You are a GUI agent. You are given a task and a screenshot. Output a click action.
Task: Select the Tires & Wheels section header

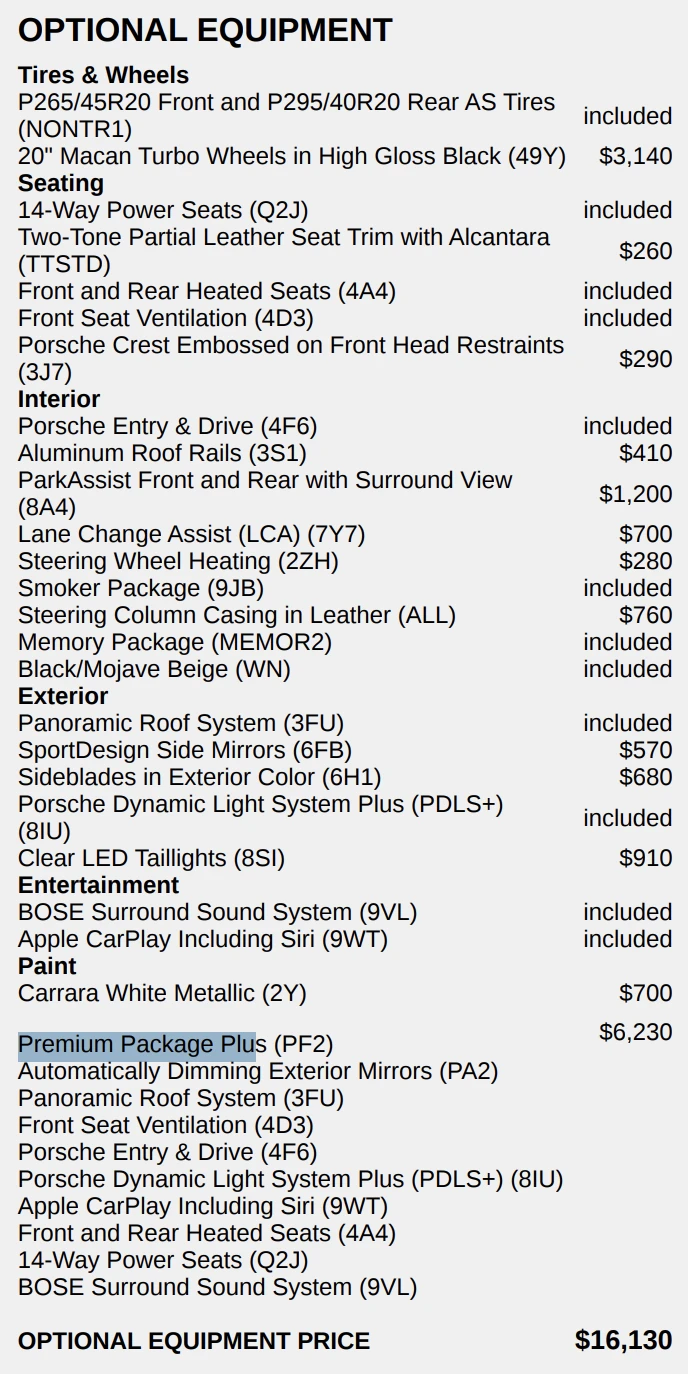(x=103, y=75)
